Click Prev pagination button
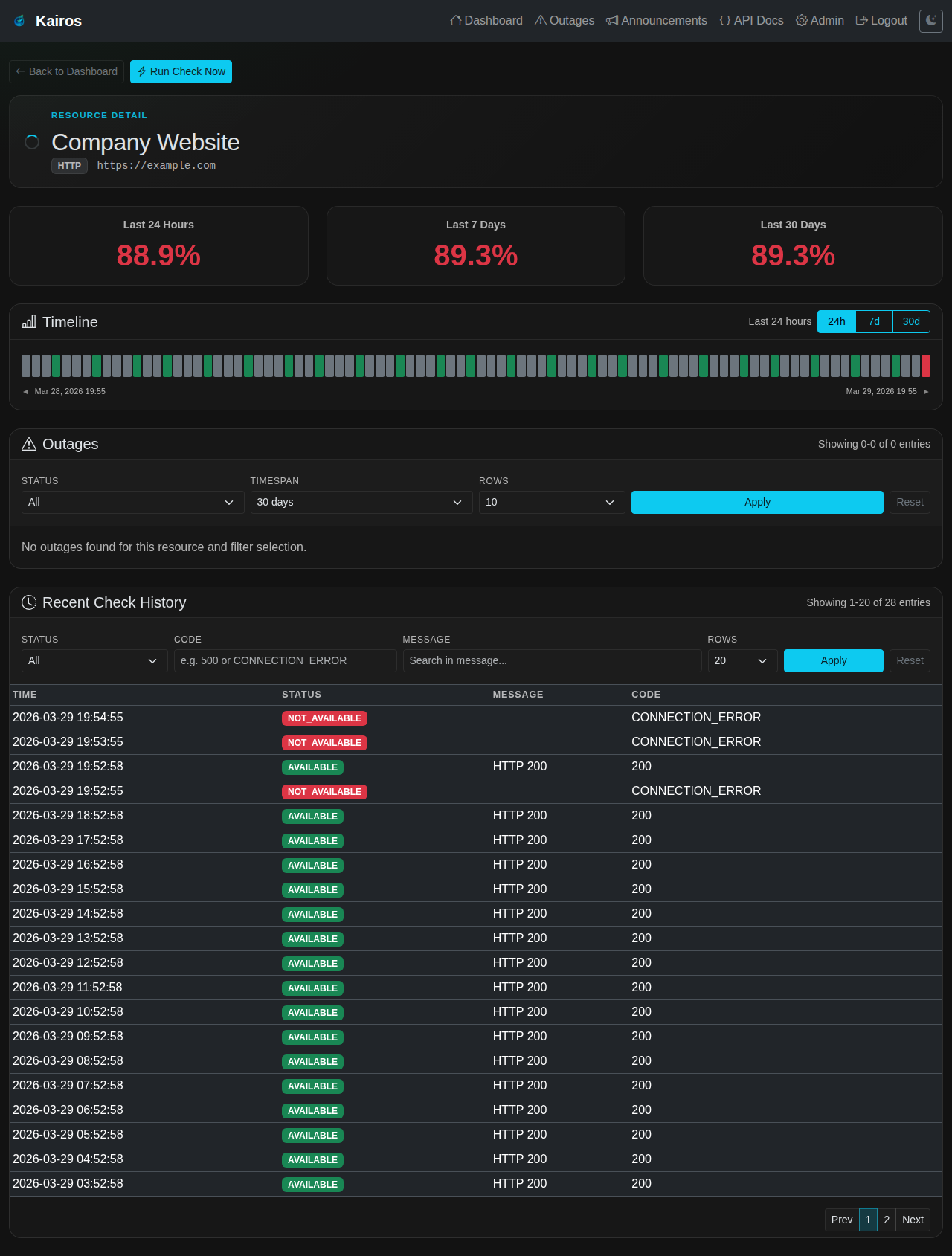The height and width of the screenshot is (1256, 952). click(x=842, y=1220)
